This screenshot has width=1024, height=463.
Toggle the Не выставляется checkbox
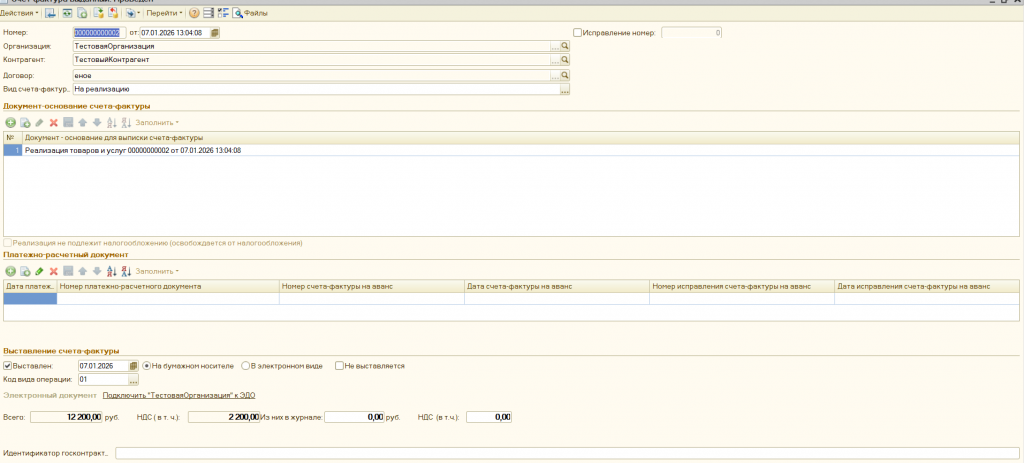tap(340, 366)
